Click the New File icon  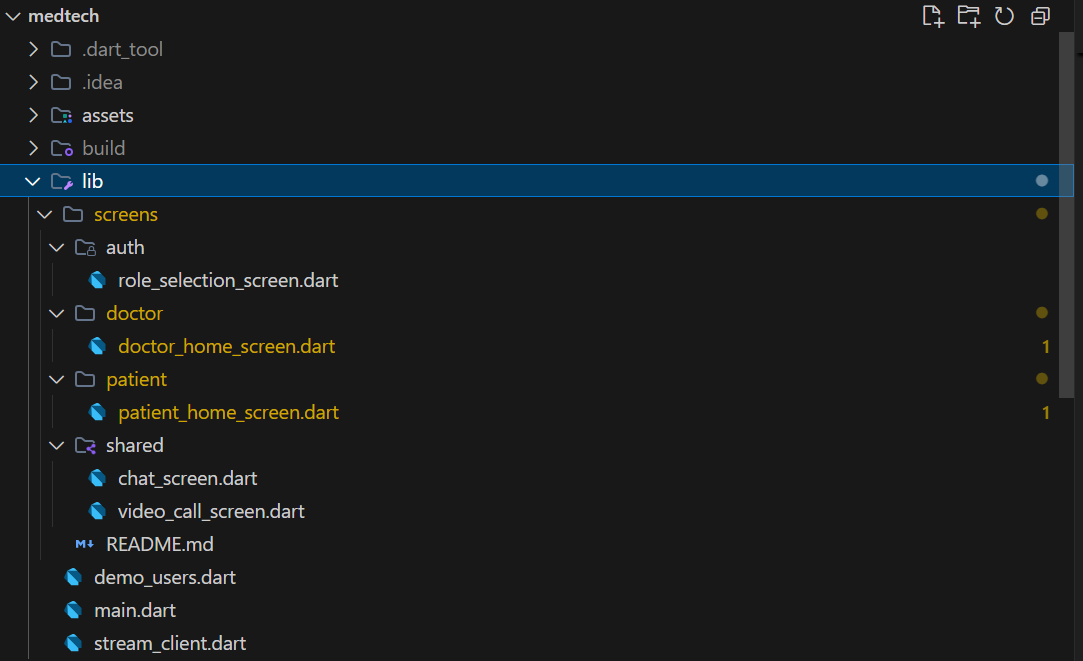(x=932, y=16)
